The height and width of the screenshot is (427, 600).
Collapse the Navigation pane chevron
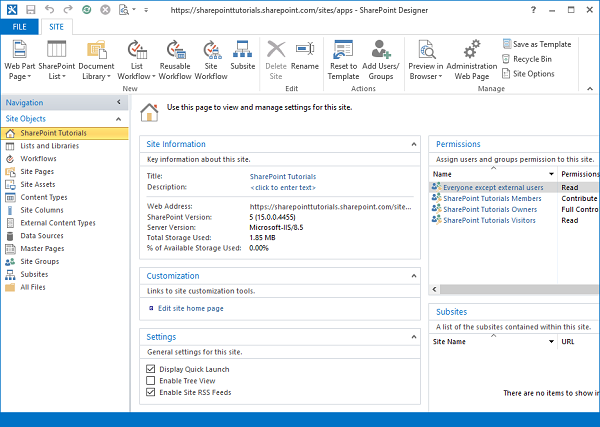point(119,102)
